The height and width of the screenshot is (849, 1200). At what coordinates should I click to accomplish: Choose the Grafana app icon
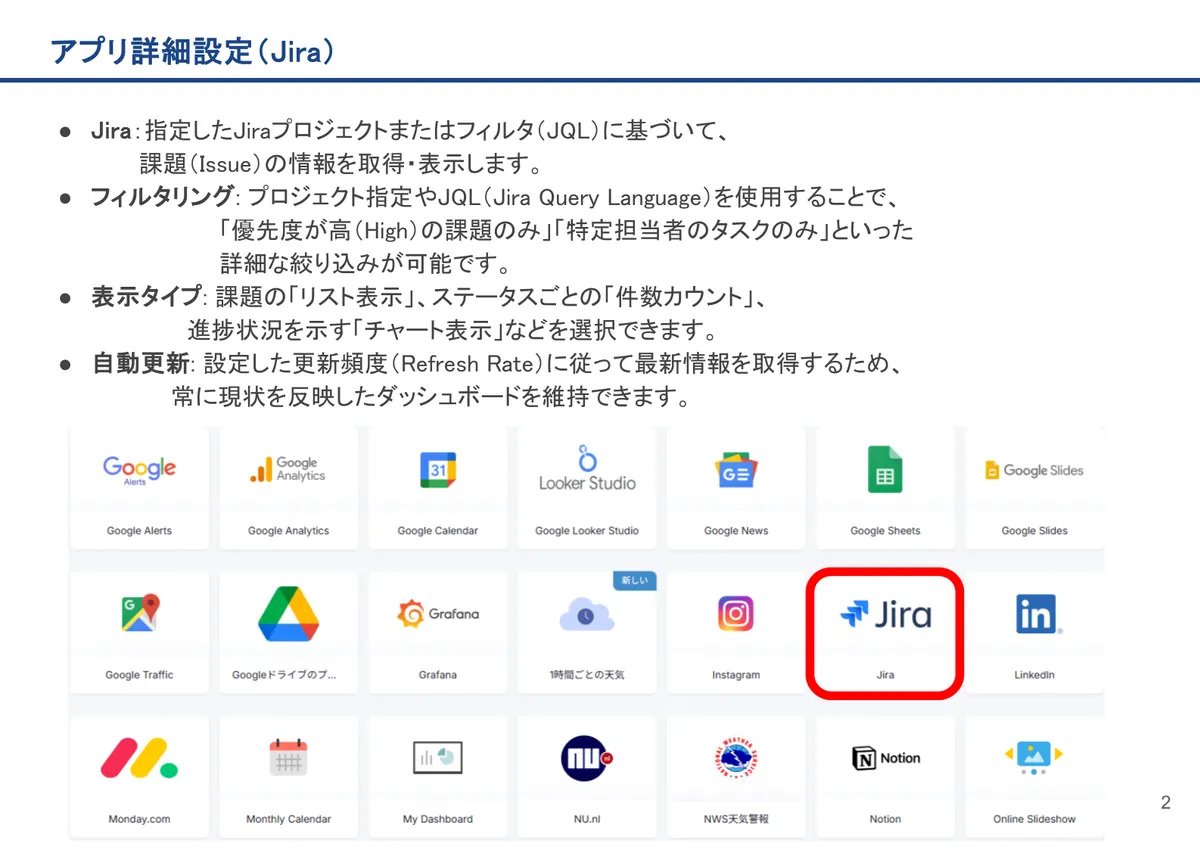(437, 613)
